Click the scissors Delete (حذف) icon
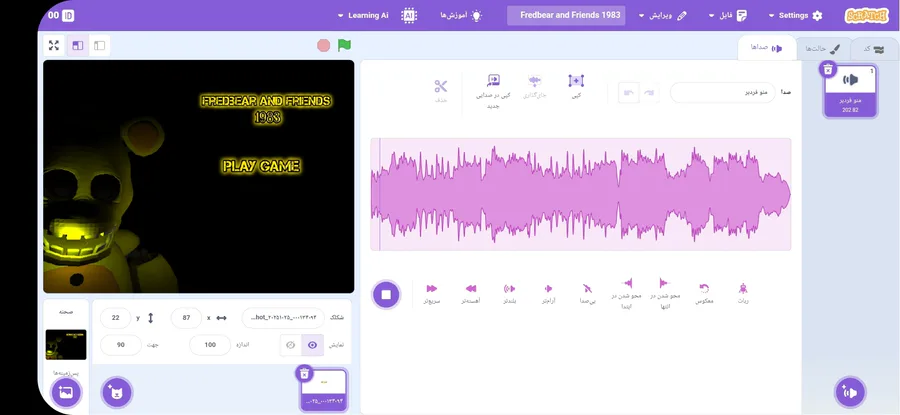Viewport: 900px width, 415px height. (x=441, y=87)
